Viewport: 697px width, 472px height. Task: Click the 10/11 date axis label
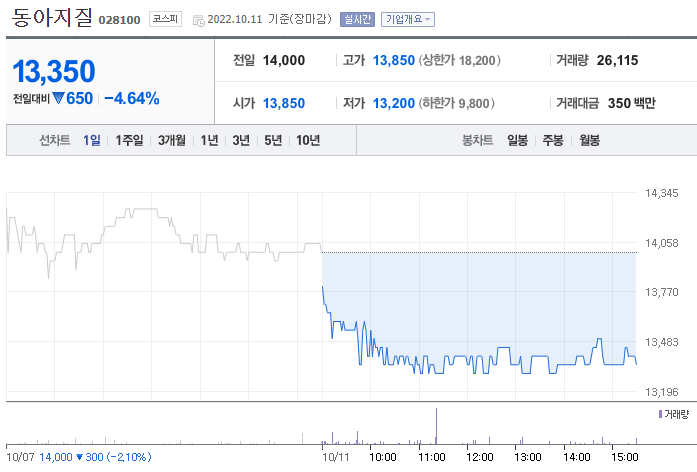click(x=336, y=457)
